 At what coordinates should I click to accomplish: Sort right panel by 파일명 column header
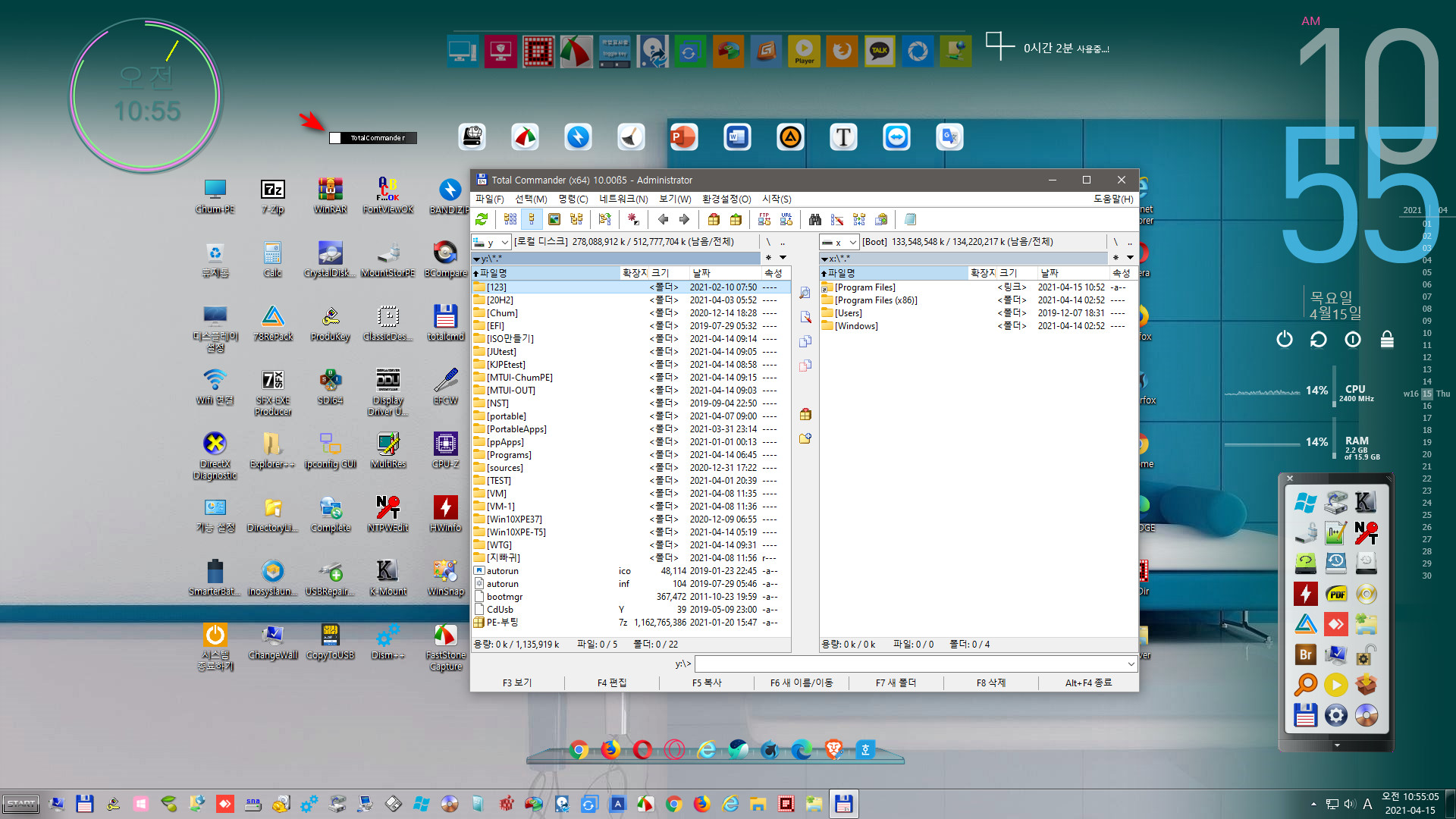(893, 273)
